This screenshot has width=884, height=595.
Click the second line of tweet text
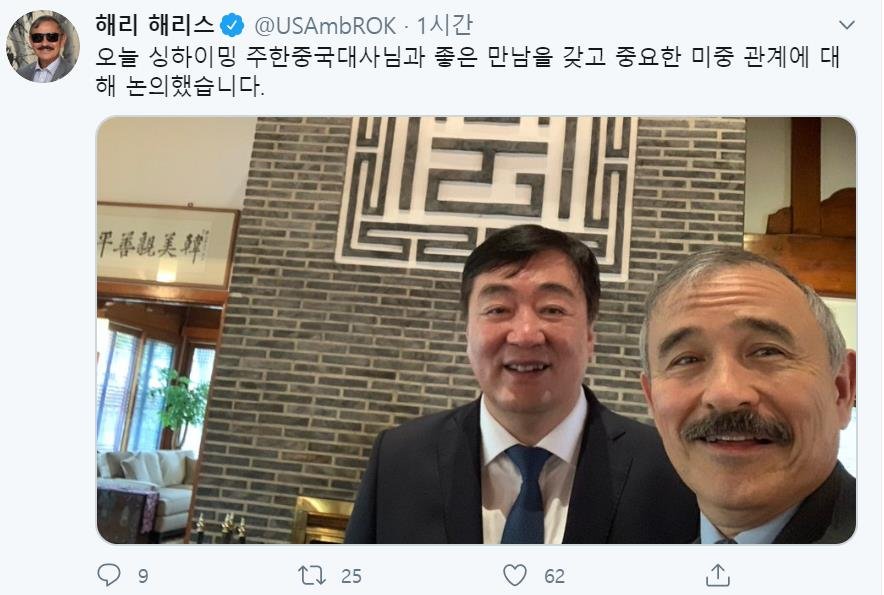pyautogui.click(x=179, y=86)
